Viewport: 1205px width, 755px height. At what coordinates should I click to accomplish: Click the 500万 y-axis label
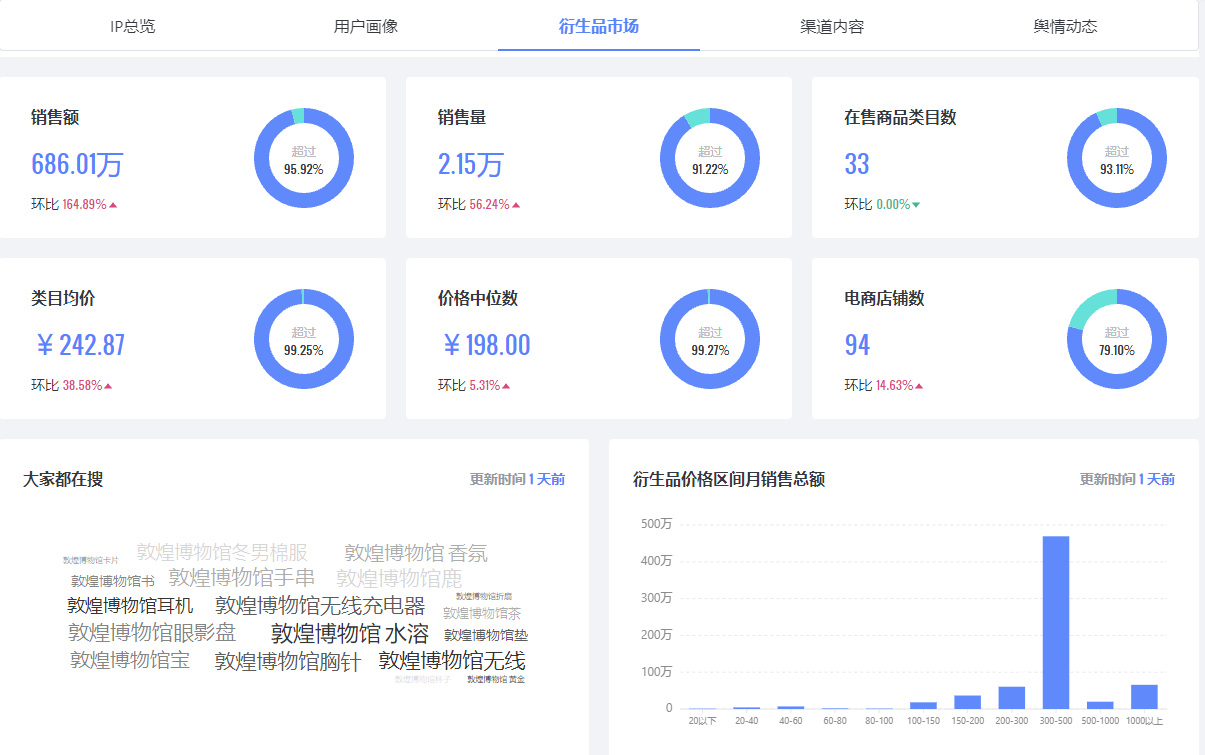click(x=656, y=524)
